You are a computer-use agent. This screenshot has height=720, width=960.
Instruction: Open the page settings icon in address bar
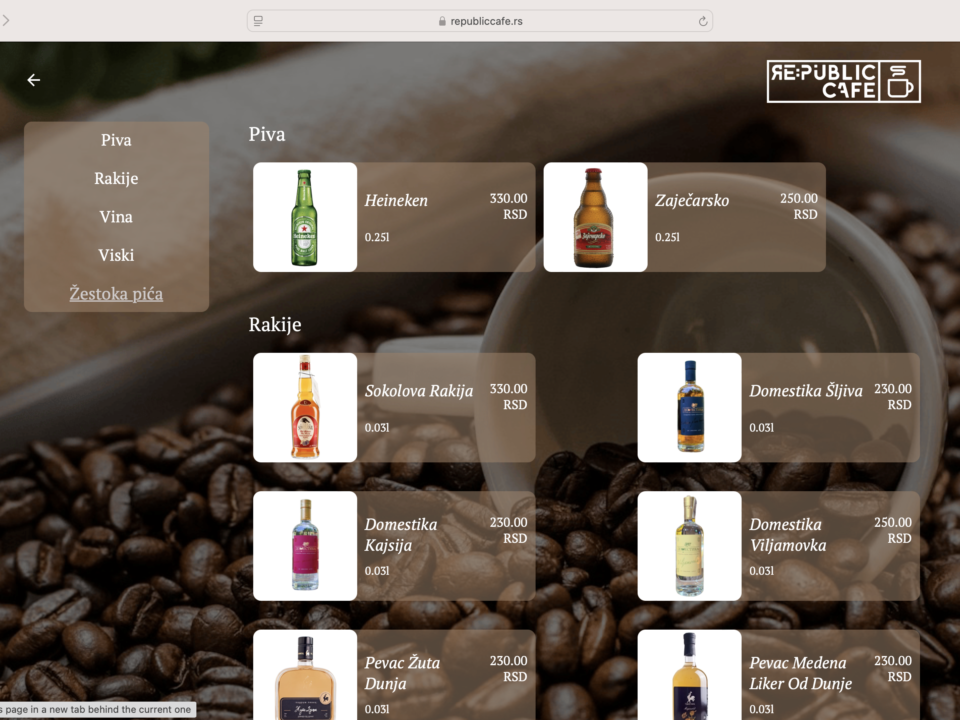(259, 21)
